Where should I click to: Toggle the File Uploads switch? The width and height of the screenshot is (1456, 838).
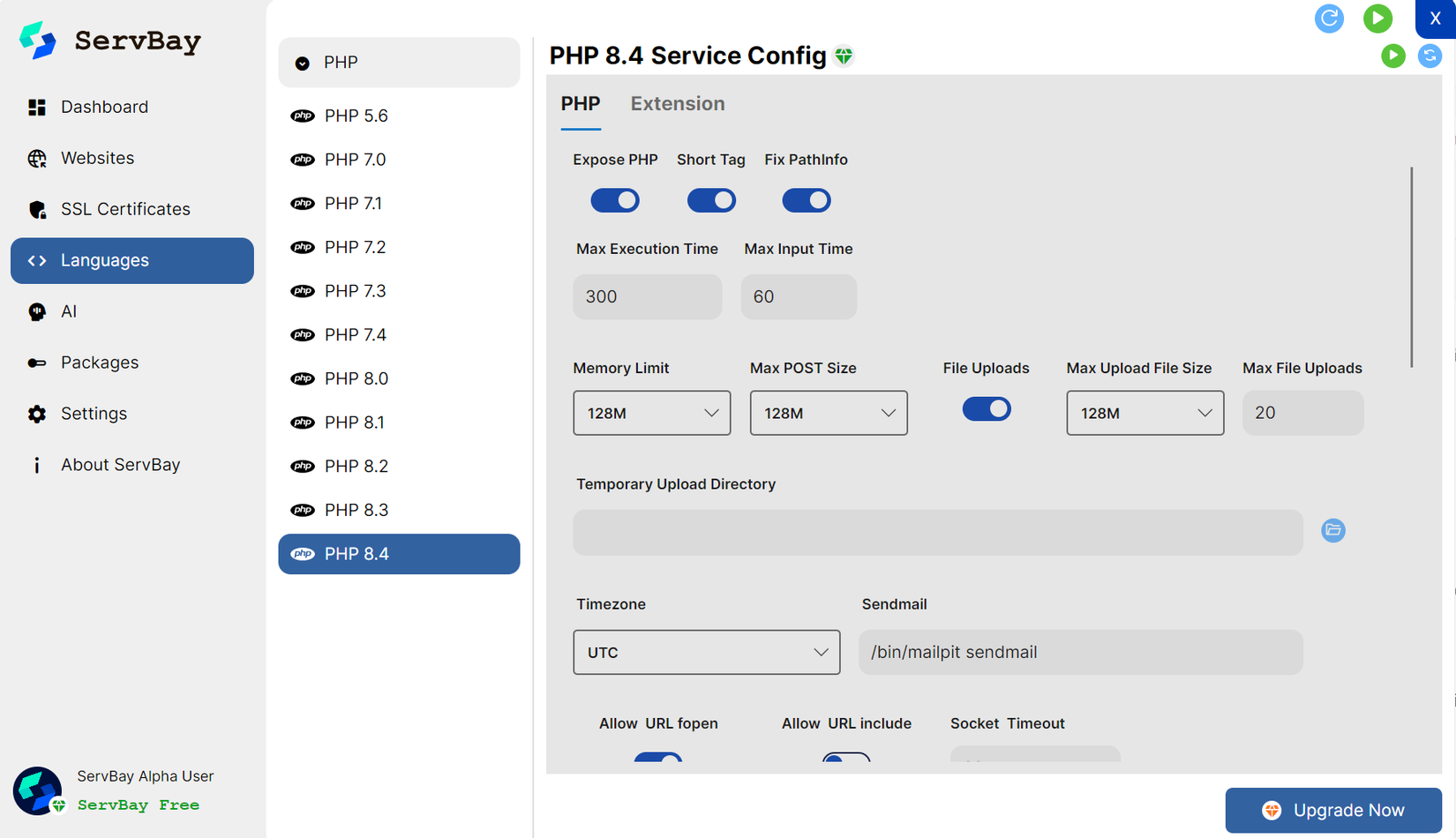pyautogui.click(x=986, y=409)
